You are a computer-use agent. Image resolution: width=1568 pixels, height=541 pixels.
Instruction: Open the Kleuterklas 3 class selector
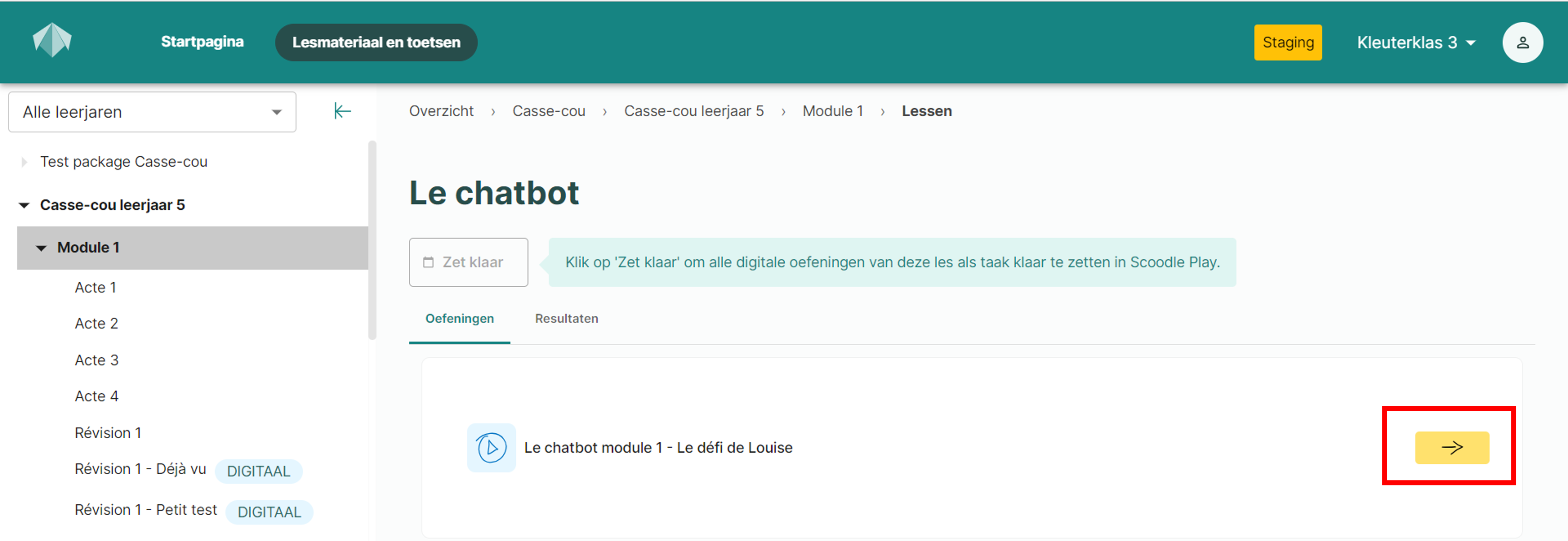[x=1416, y=42]
